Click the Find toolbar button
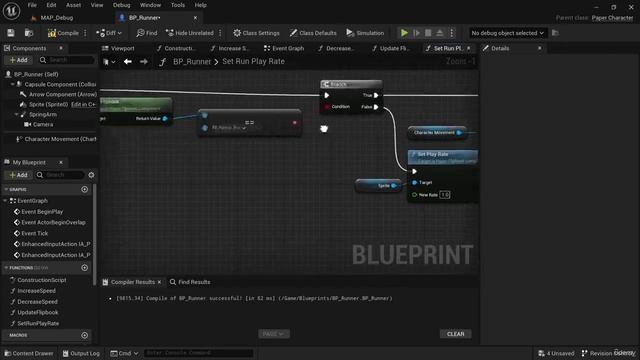Viewport: 640px width, 360px height. [x=147, y=33]
